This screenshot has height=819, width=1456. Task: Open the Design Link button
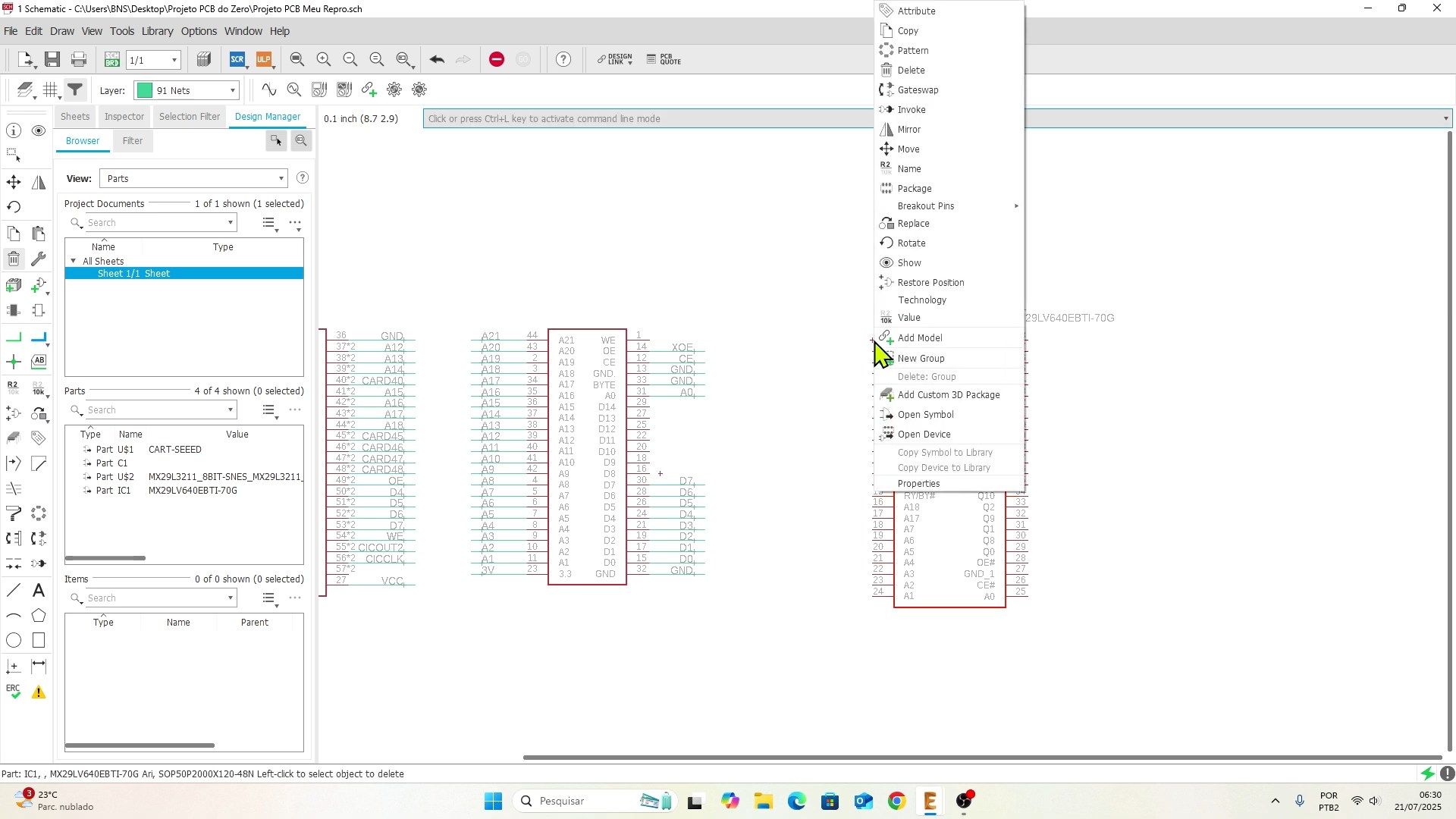point(614,60)
